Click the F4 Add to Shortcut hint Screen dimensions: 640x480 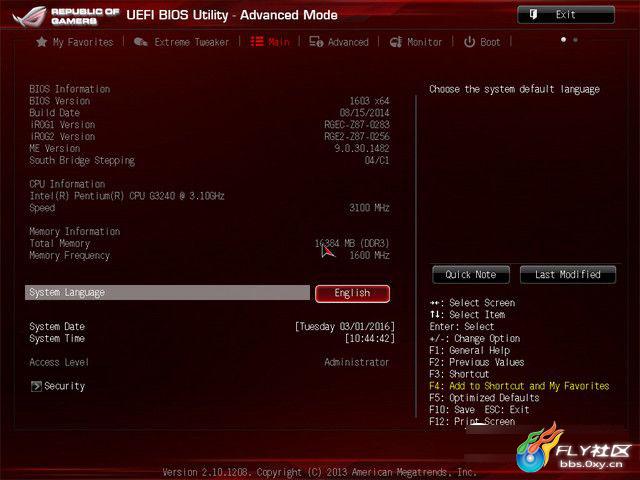point(519,386)
